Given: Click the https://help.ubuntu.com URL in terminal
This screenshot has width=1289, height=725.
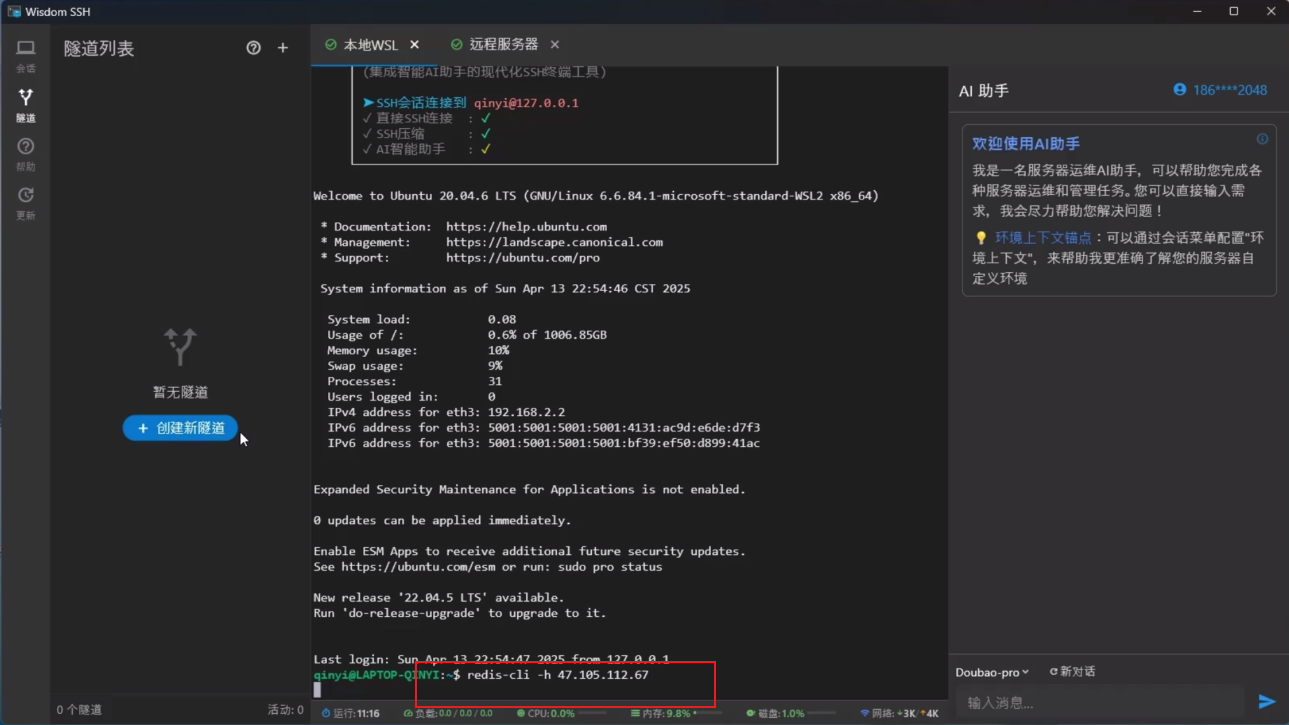Looking at the screenshot, I should pyautogui.click(x=526, y=227).
